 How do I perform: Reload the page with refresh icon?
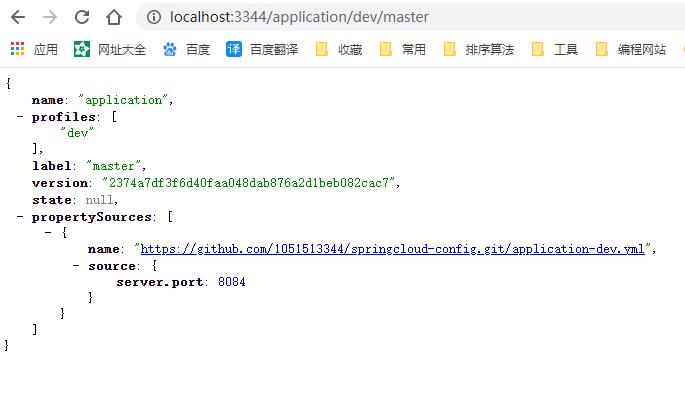click(82, 17)
